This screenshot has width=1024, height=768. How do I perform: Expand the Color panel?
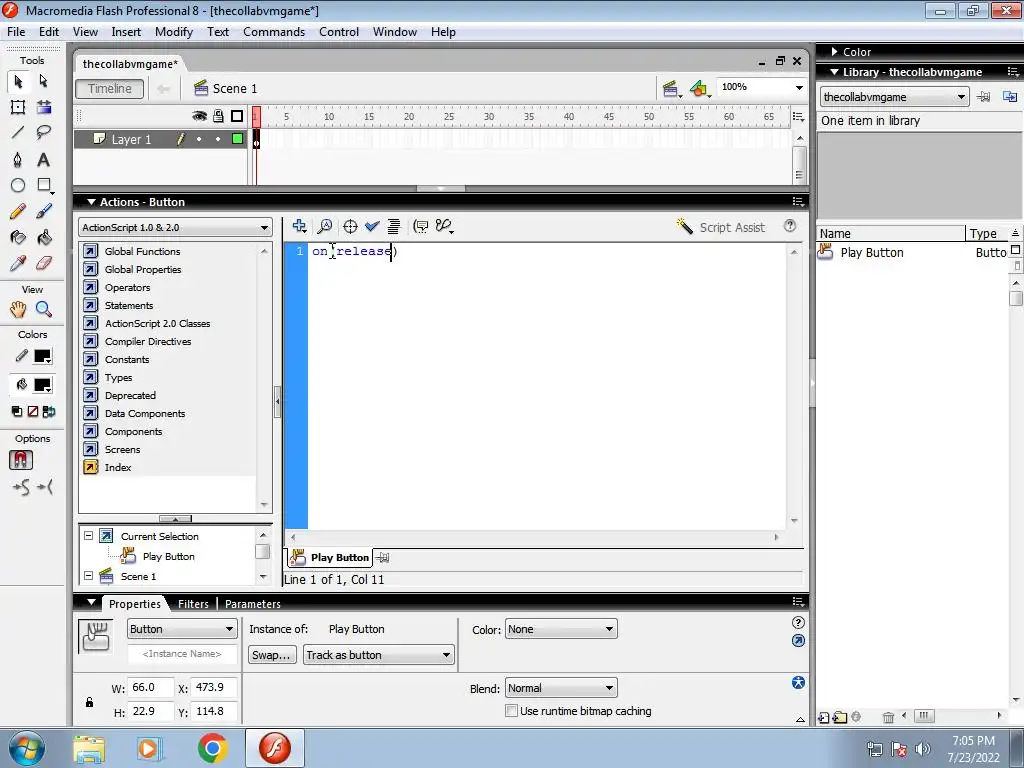tap(835, 52)
